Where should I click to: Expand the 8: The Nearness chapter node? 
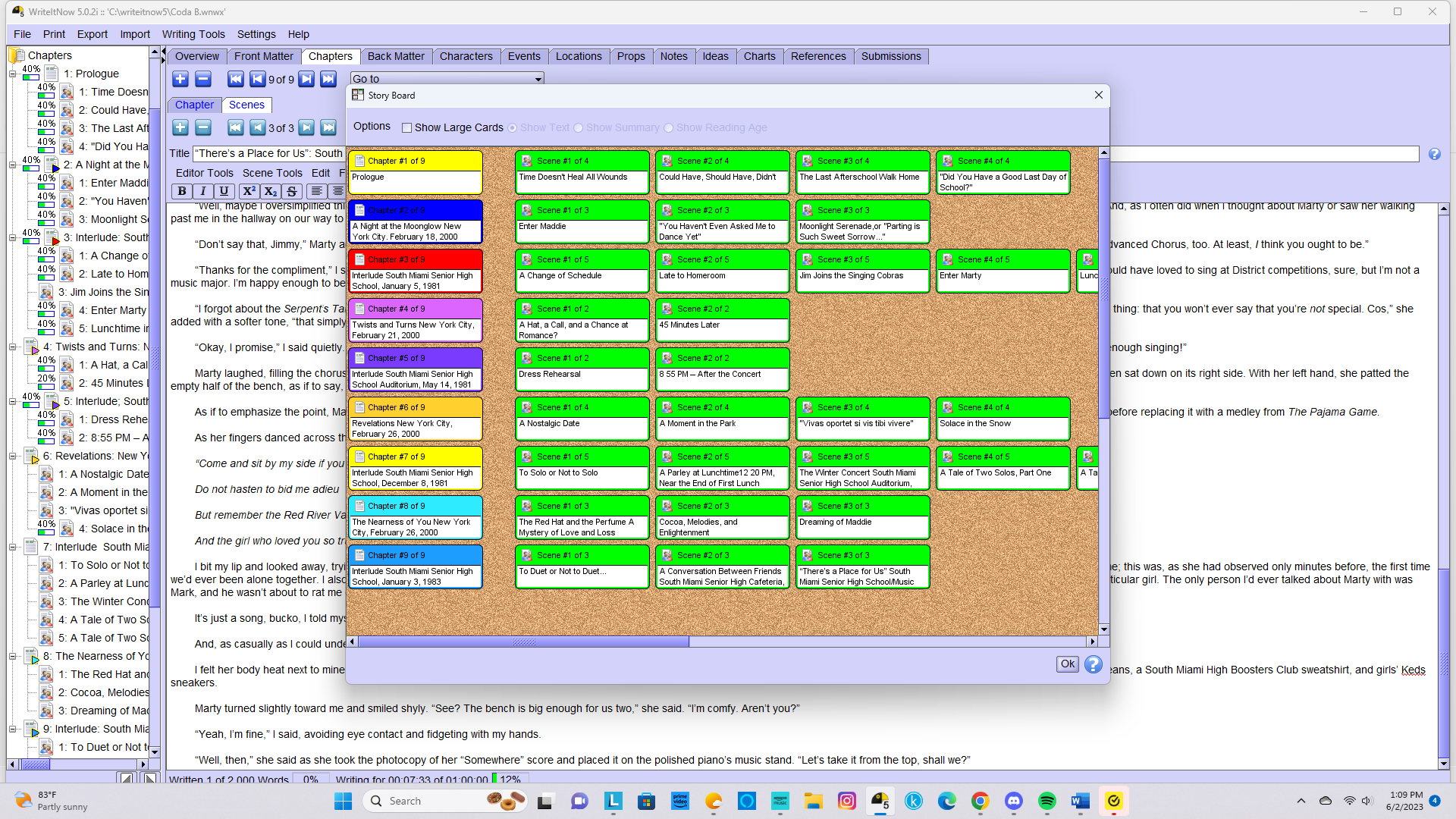pyautogui.click(x=12, y=656)
